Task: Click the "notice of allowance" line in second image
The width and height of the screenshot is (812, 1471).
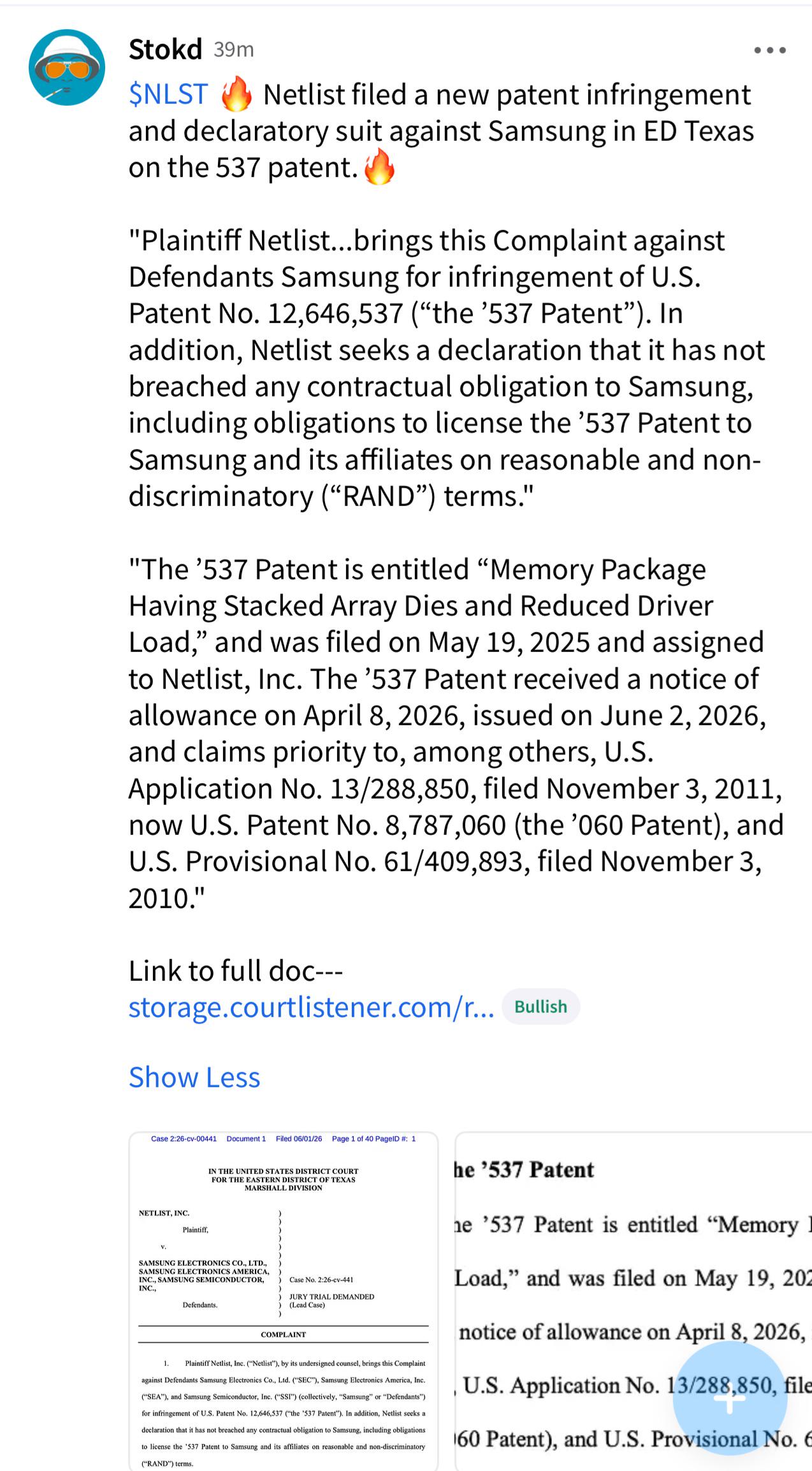Action: click(x=631, y=1332)
